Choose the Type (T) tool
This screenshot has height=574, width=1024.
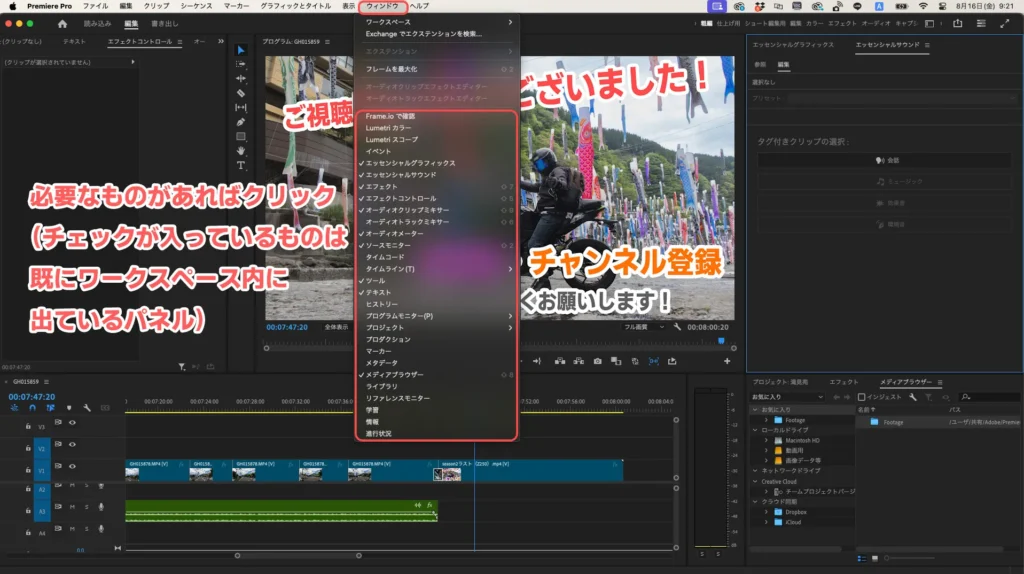click(x=241, y=165)
